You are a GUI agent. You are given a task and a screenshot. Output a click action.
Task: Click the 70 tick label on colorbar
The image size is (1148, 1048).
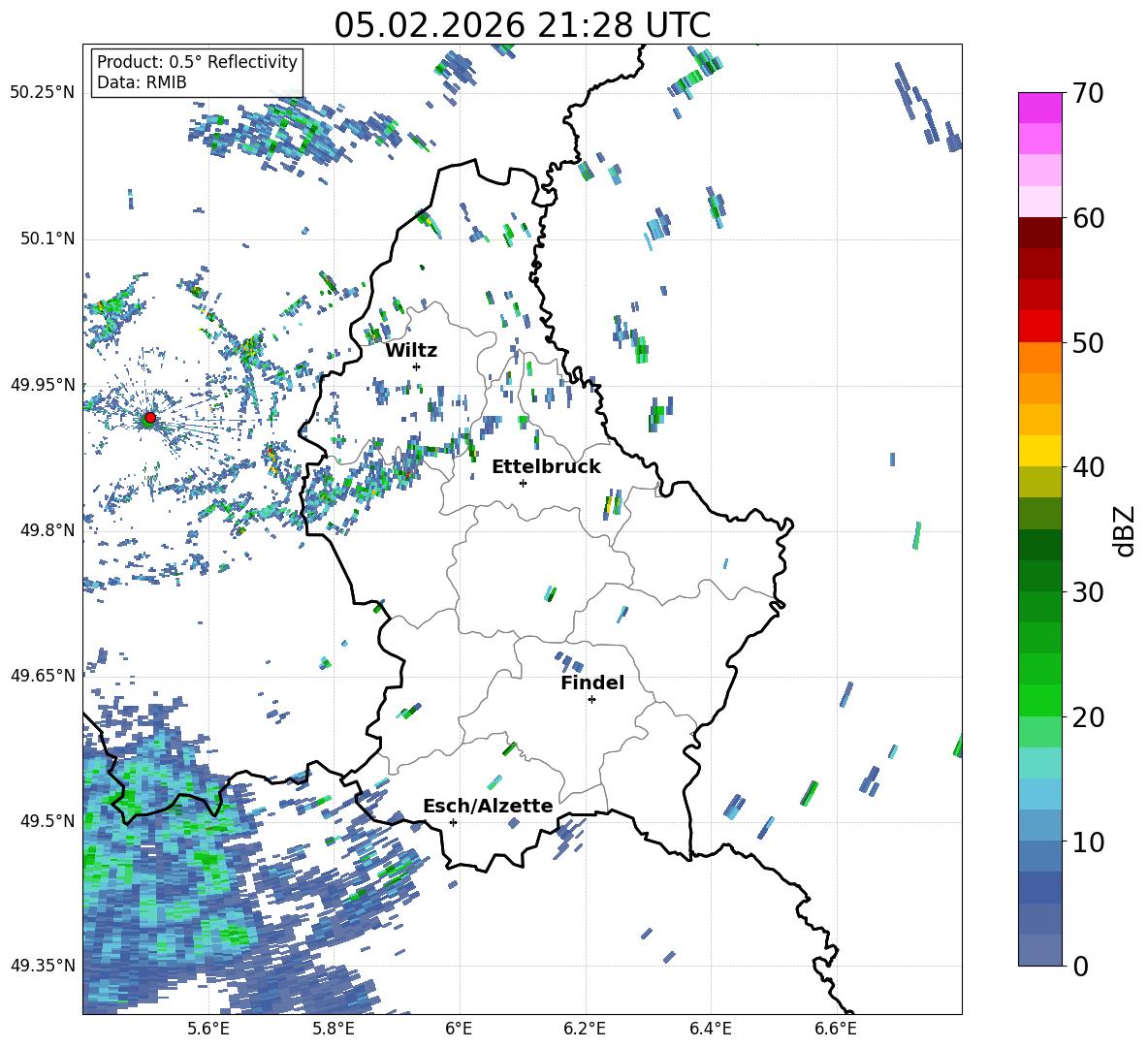click(1091, 94)
